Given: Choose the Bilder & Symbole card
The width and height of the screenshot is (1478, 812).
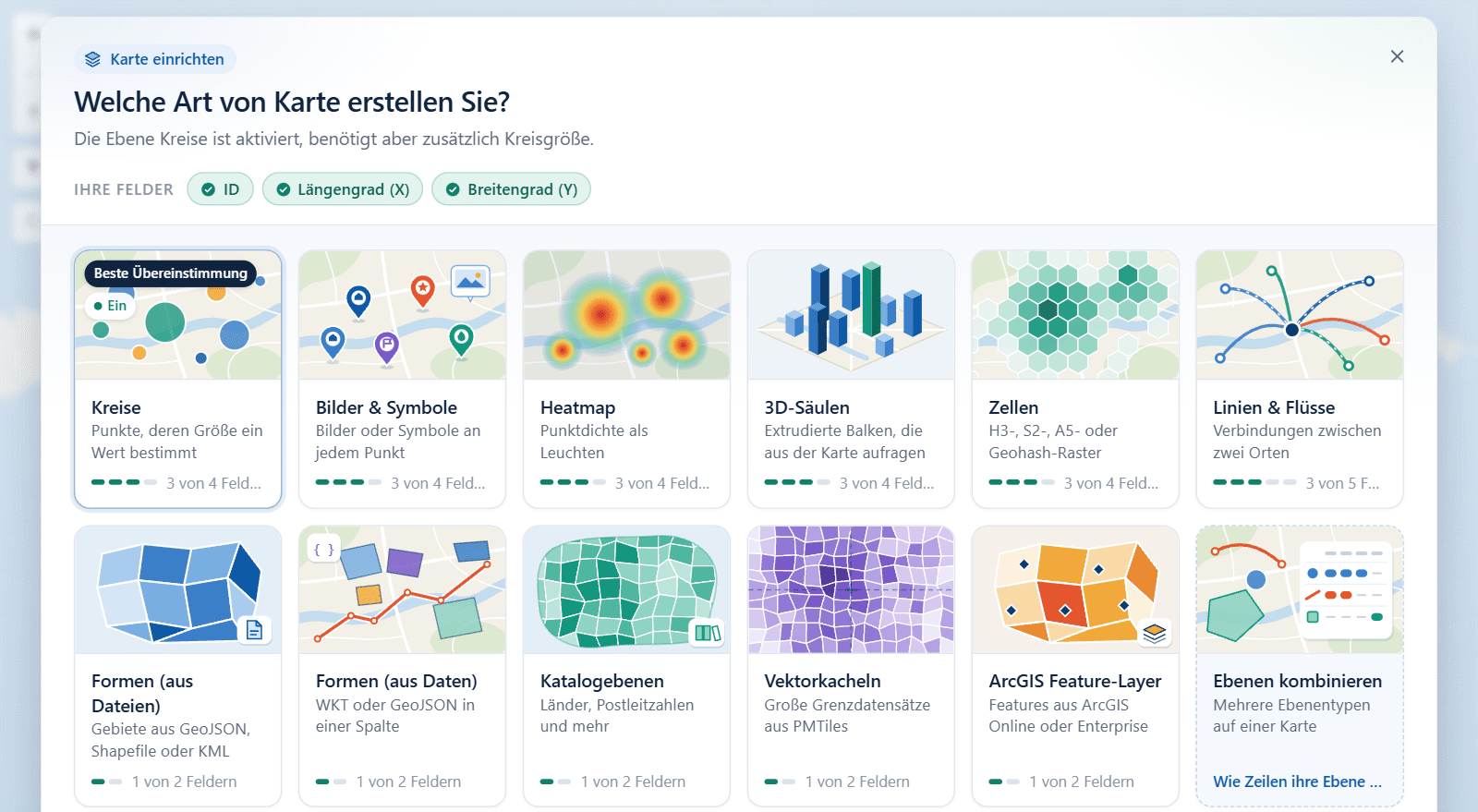Looking at the screenshot, I should pos(402,379).
